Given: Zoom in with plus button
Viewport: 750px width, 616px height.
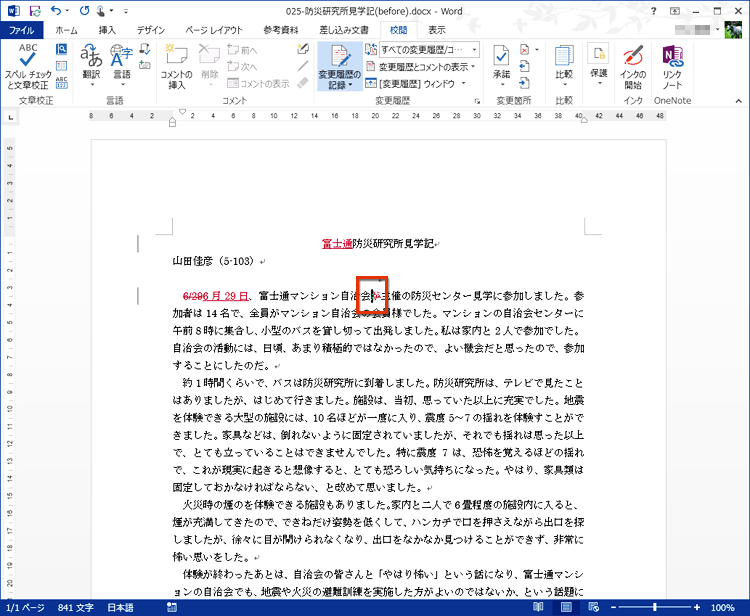Looking at the screenshot, I should 697,607.
